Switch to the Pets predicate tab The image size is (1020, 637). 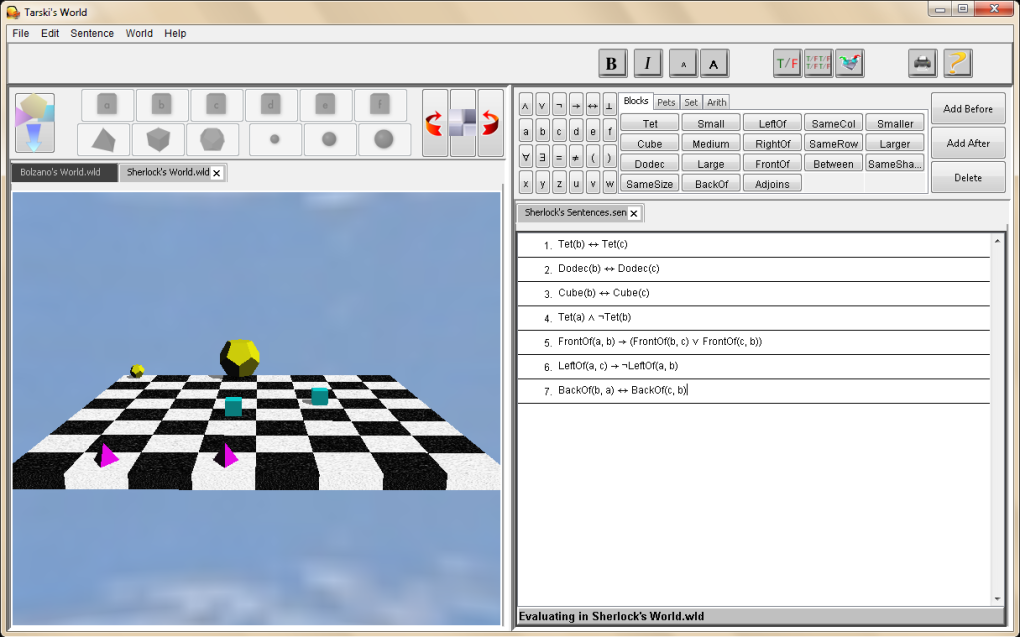tap(666, 102)
